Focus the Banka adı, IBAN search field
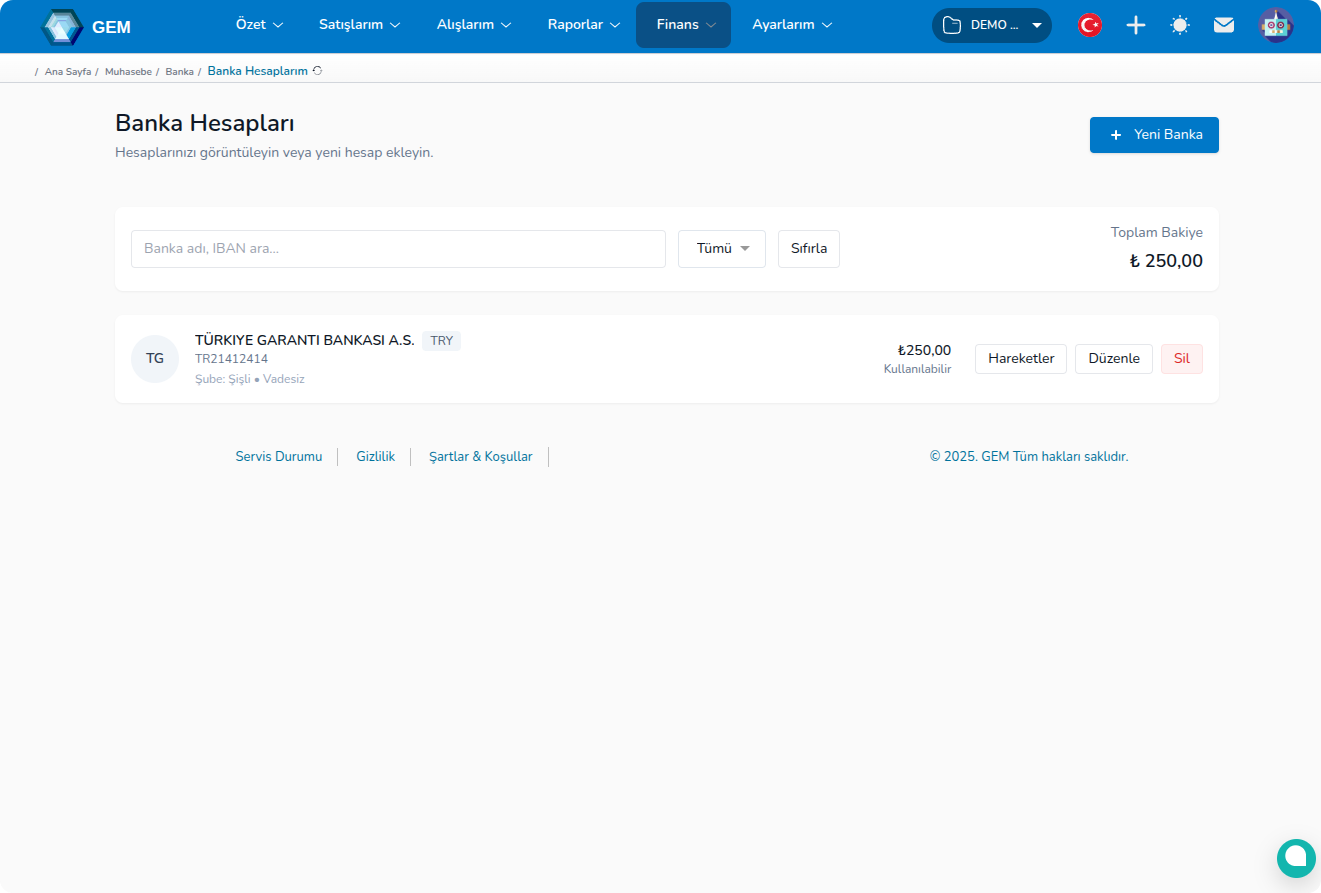The height and width of the screenshot is (893, 1321). [x=398, y=249]
